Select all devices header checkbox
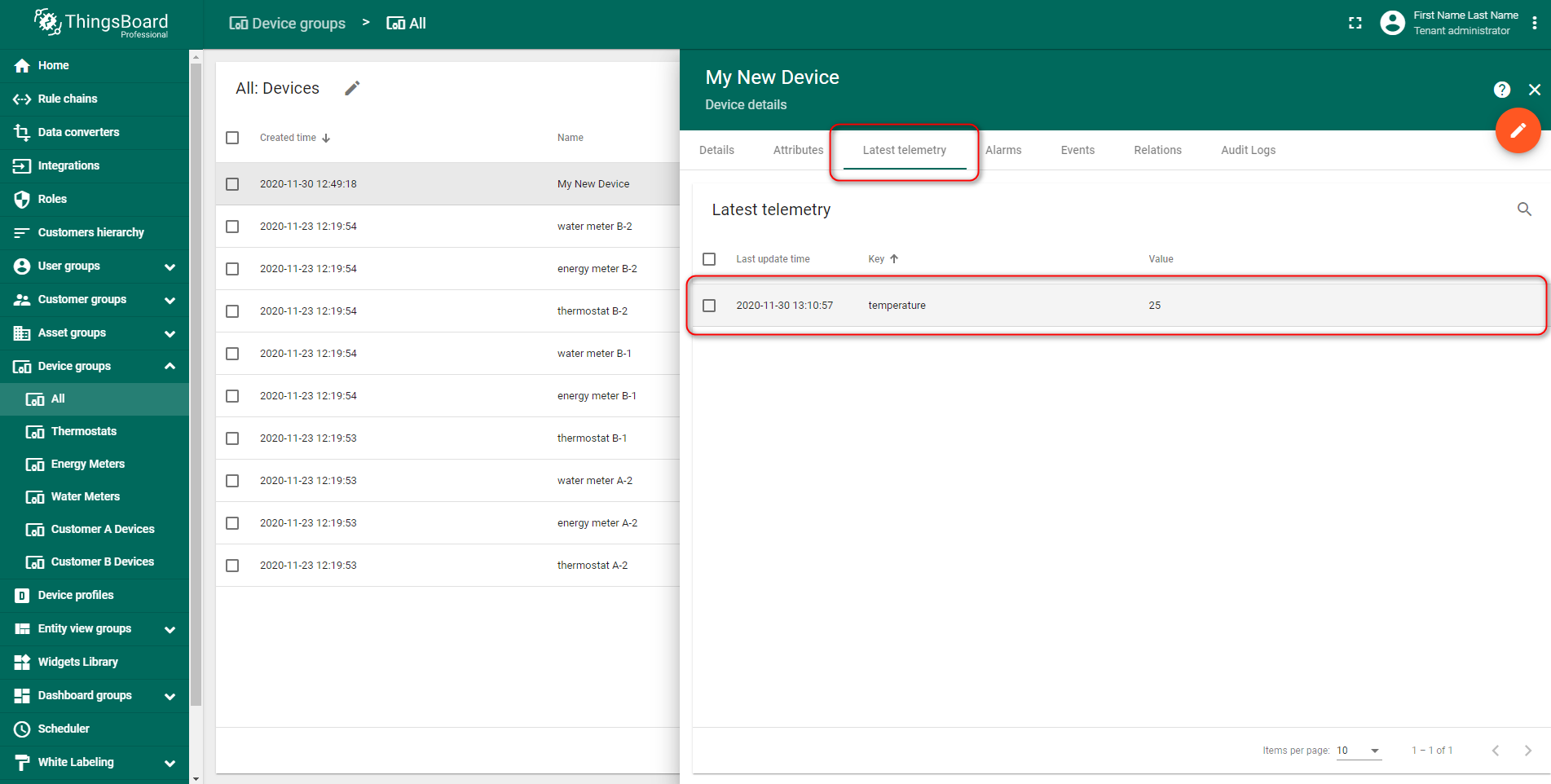1551x784 pixels. point(232,138)
